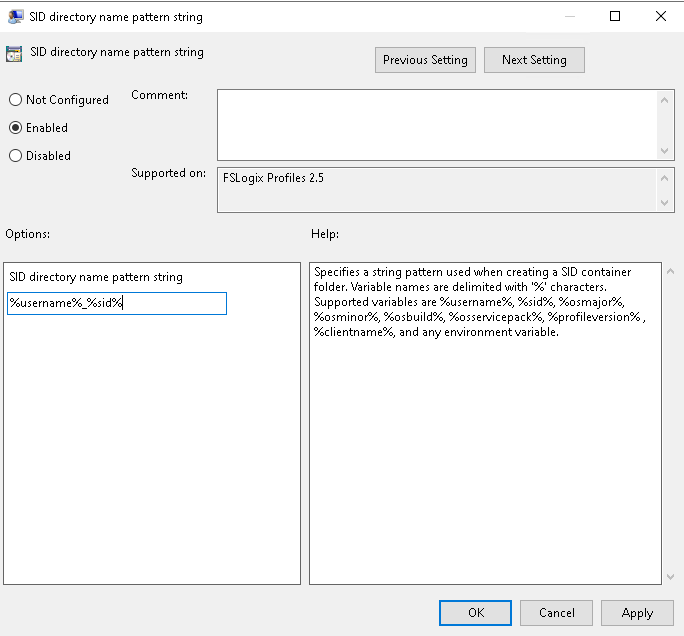684x636 pixels.
Task: Click the Help panel scroll up arrow
Action: point(670,271)
